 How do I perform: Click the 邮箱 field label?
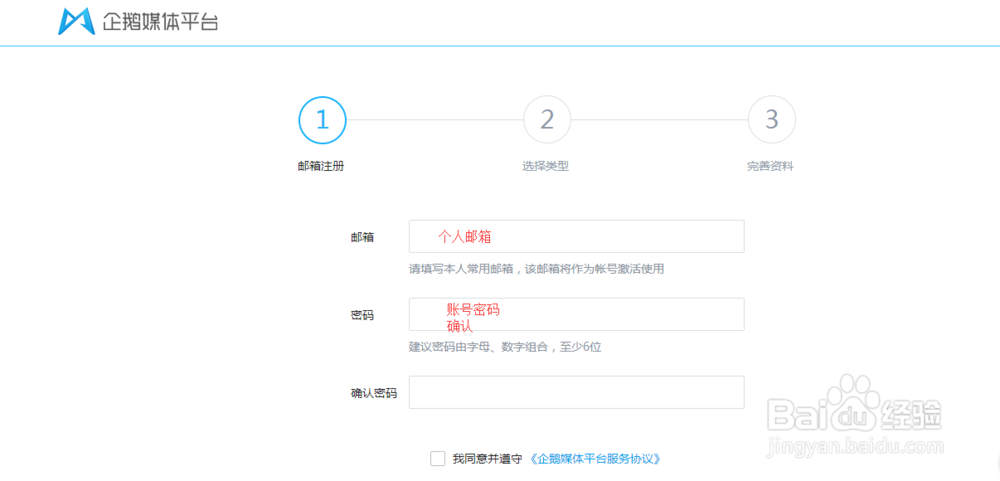362,237
